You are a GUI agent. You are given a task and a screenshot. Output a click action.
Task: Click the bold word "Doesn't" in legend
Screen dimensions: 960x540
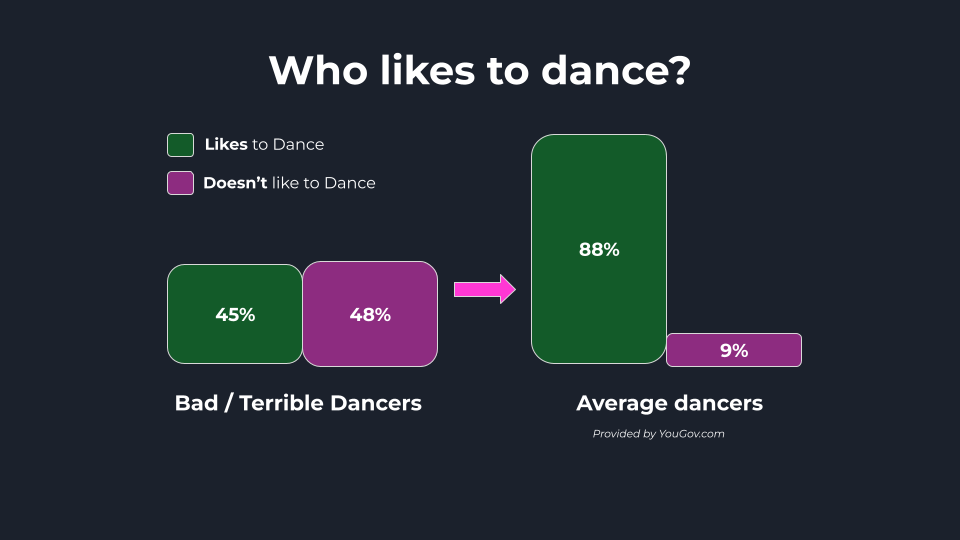click(x=235, y=183)
